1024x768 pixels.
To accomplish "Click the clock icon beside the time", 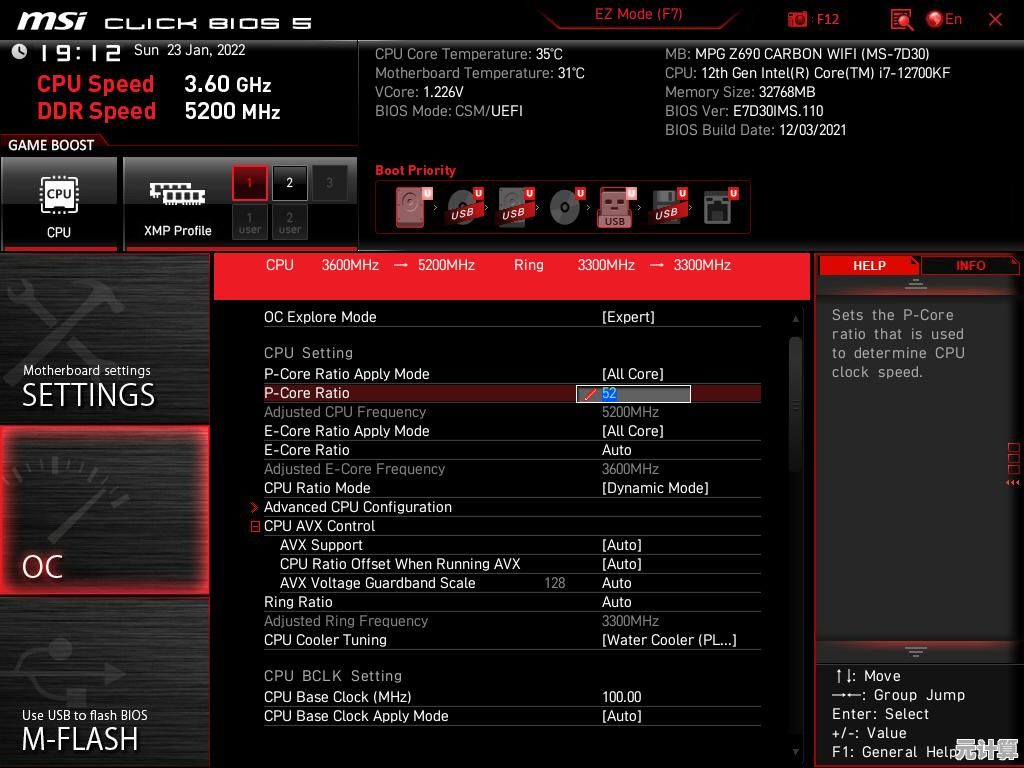I will coord(20,52).
